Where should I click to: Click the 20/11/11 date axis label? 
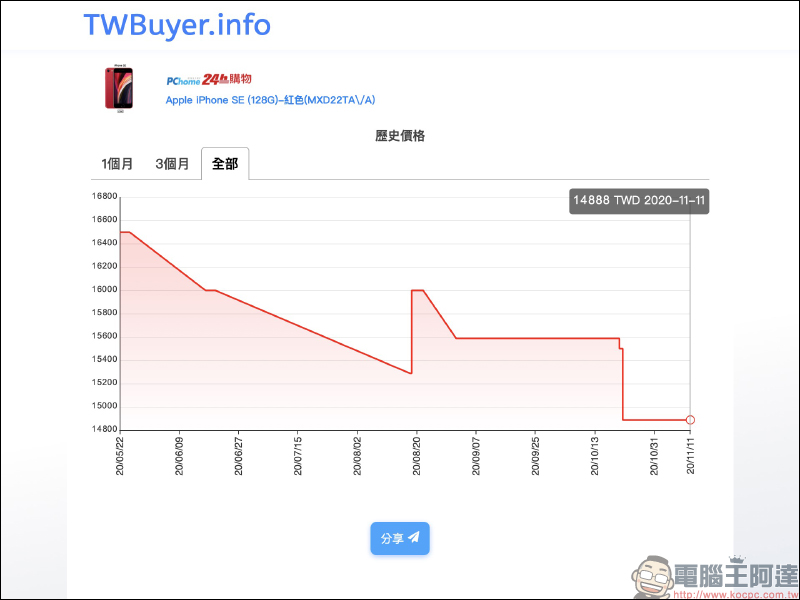tap(690, 455)
